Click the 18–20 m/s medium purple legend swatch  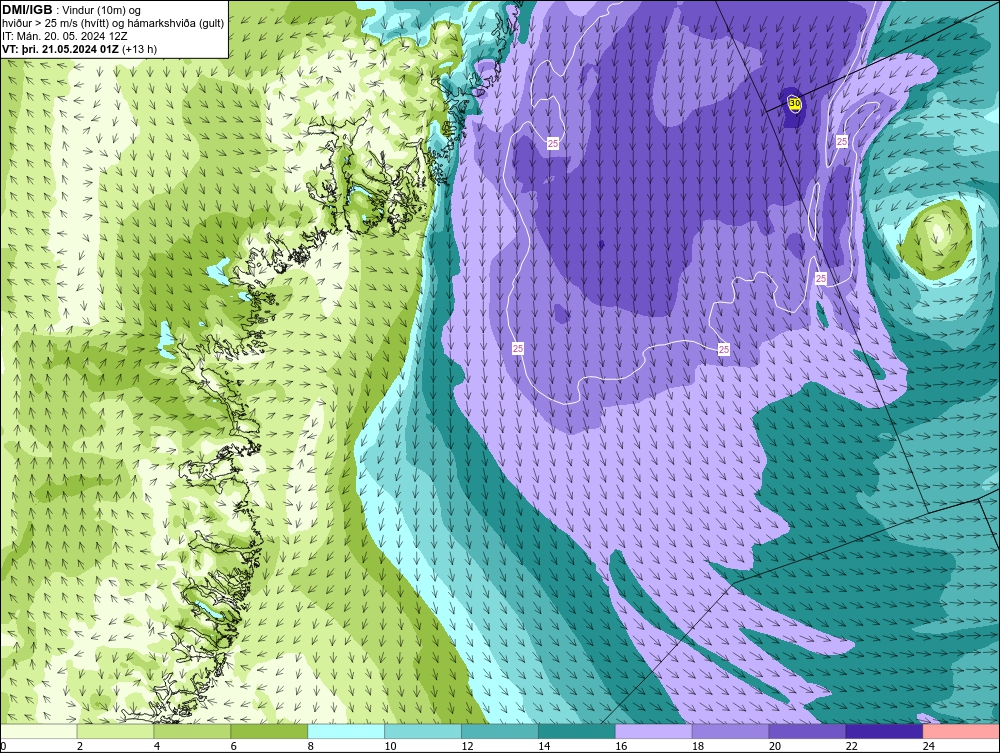[730, 731]
